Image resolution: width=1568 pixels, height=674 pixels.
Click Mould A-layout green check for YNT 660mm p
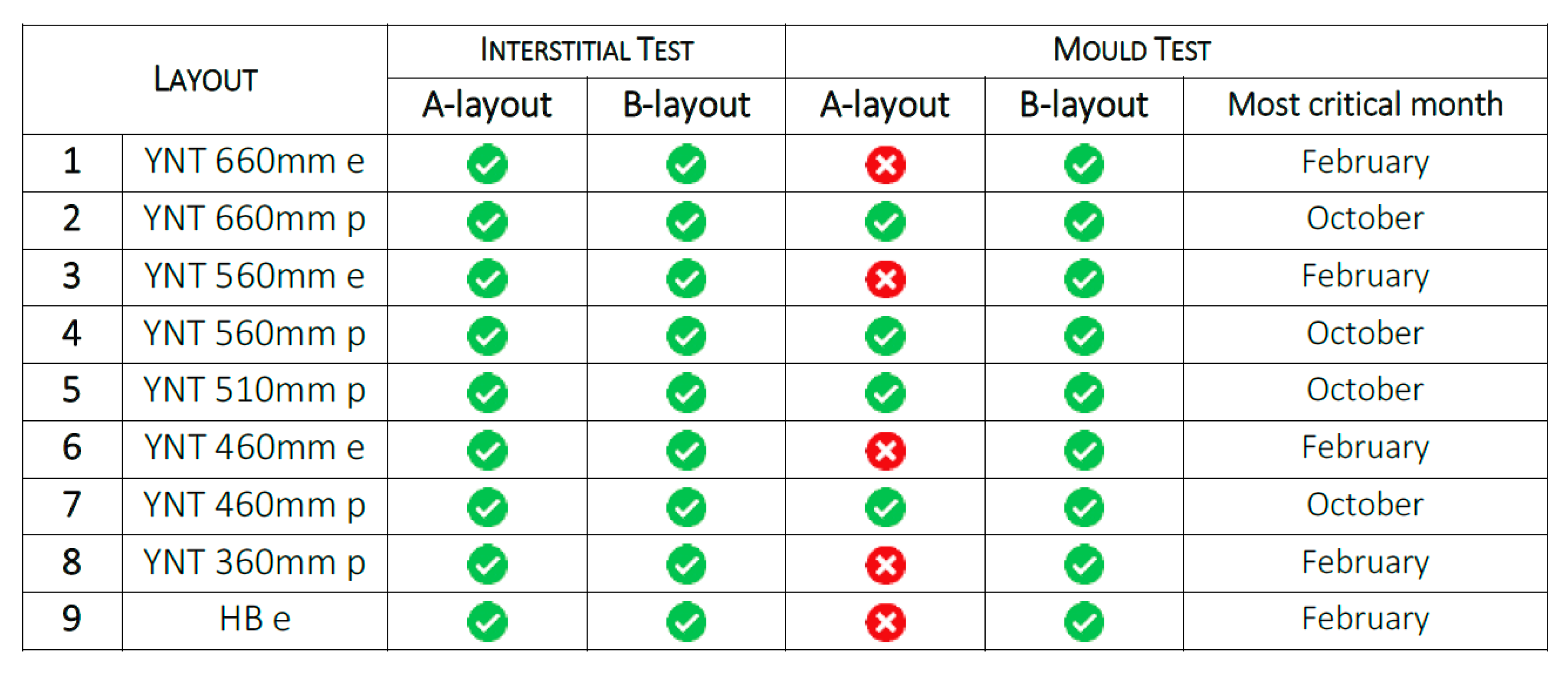click(885, 222)
